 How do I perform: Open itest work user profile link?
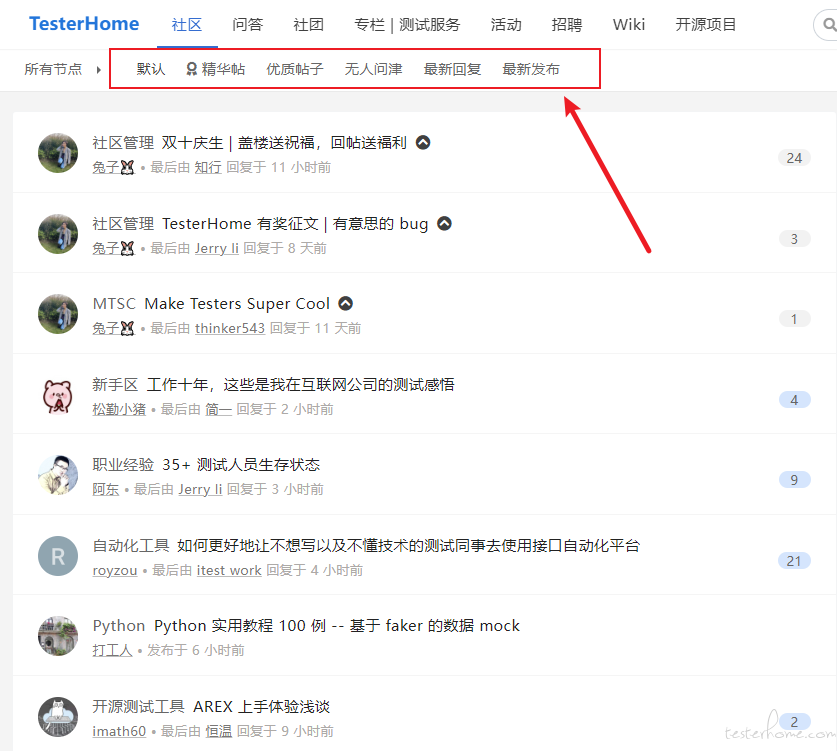tap(229, 571)
